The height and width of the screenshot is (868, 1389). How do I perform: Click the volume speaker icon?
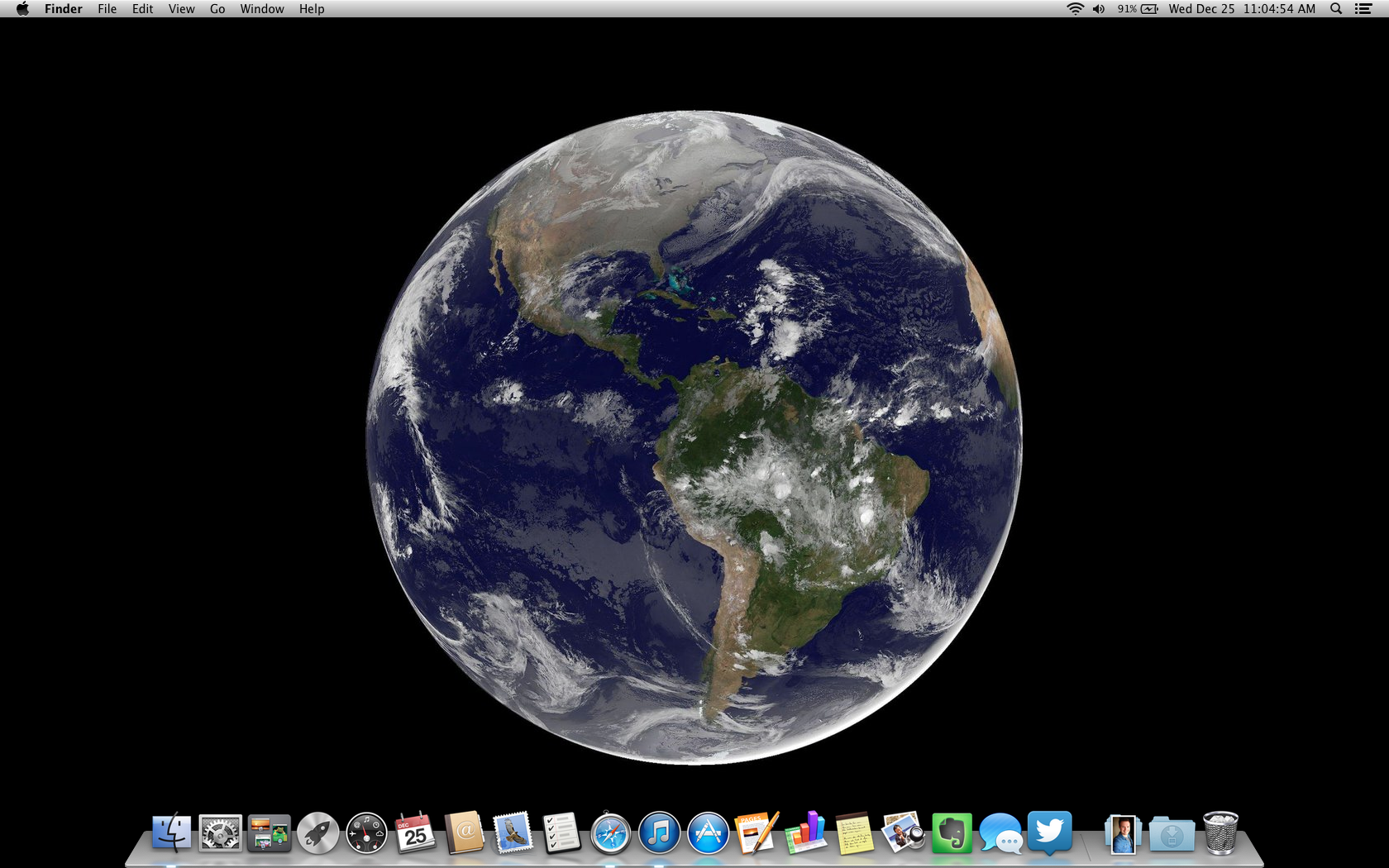click(1099, 9)
